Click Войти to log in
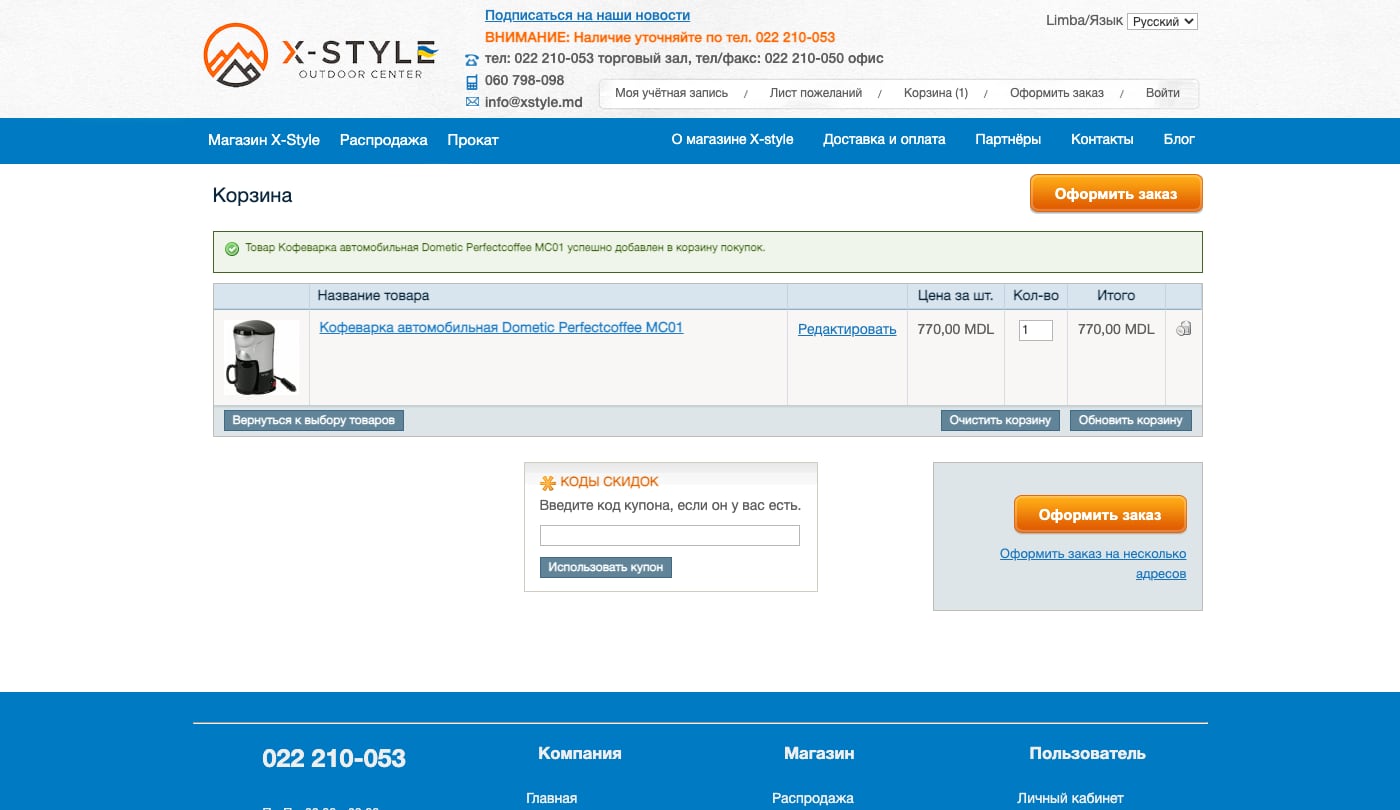 pyautogui.click(x=1163, y=93)
